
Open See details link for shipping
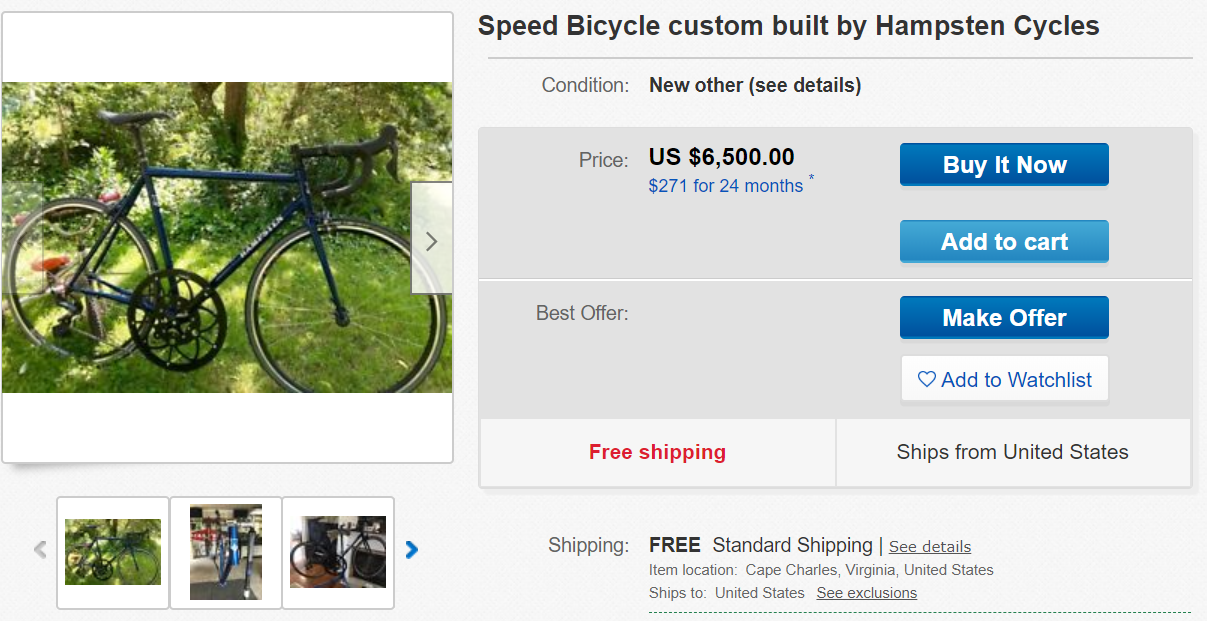point(930,547)
